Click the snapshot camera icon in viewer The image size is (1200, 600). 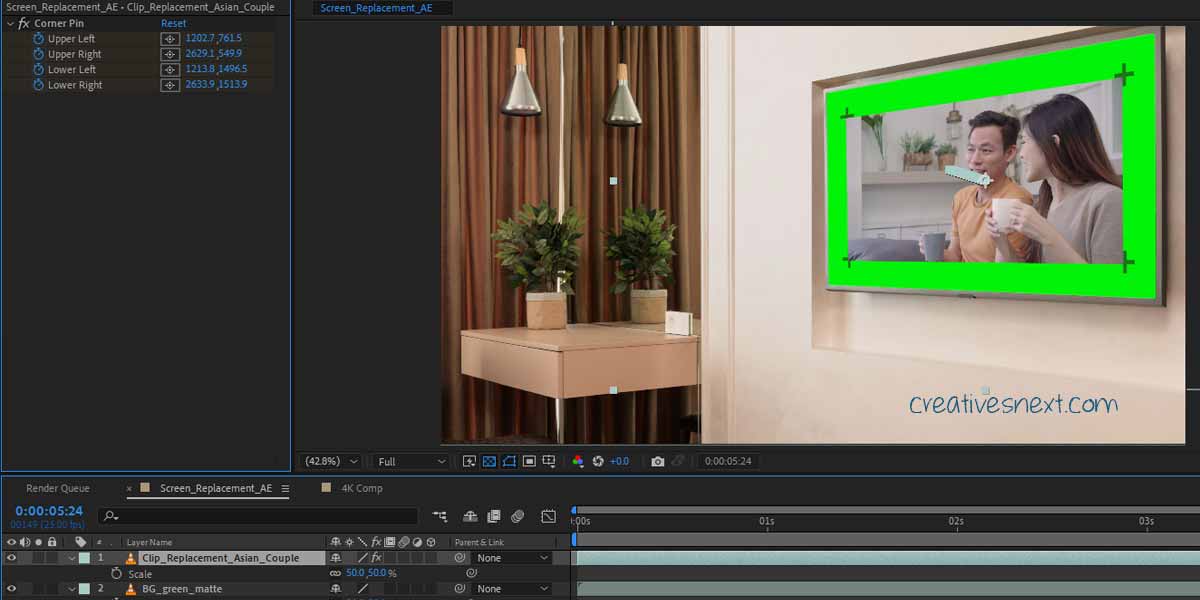pos(657,461)
